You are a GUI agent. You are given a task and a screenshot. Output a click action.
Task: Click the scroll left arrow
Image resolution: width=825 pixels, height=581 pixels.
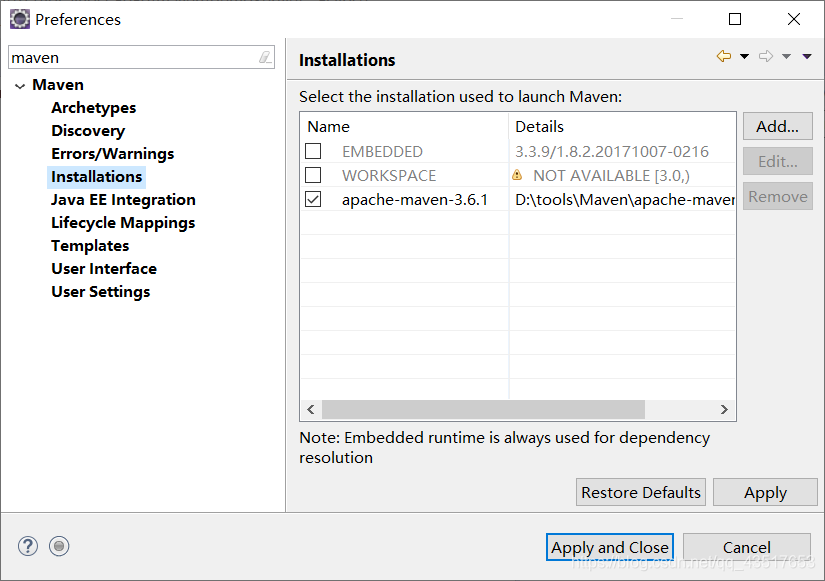click(311, 409)
